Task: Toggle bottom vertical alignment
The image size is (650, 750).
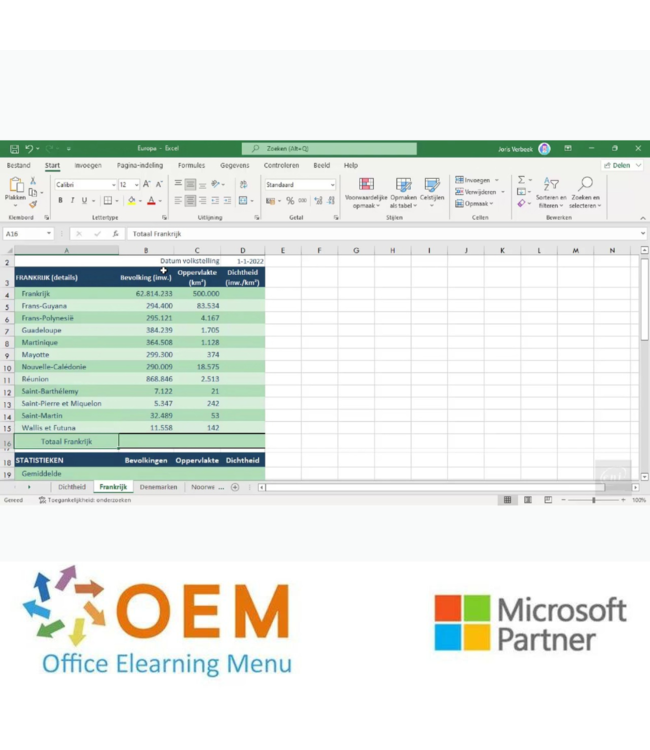Action: (x=203, y=184)
